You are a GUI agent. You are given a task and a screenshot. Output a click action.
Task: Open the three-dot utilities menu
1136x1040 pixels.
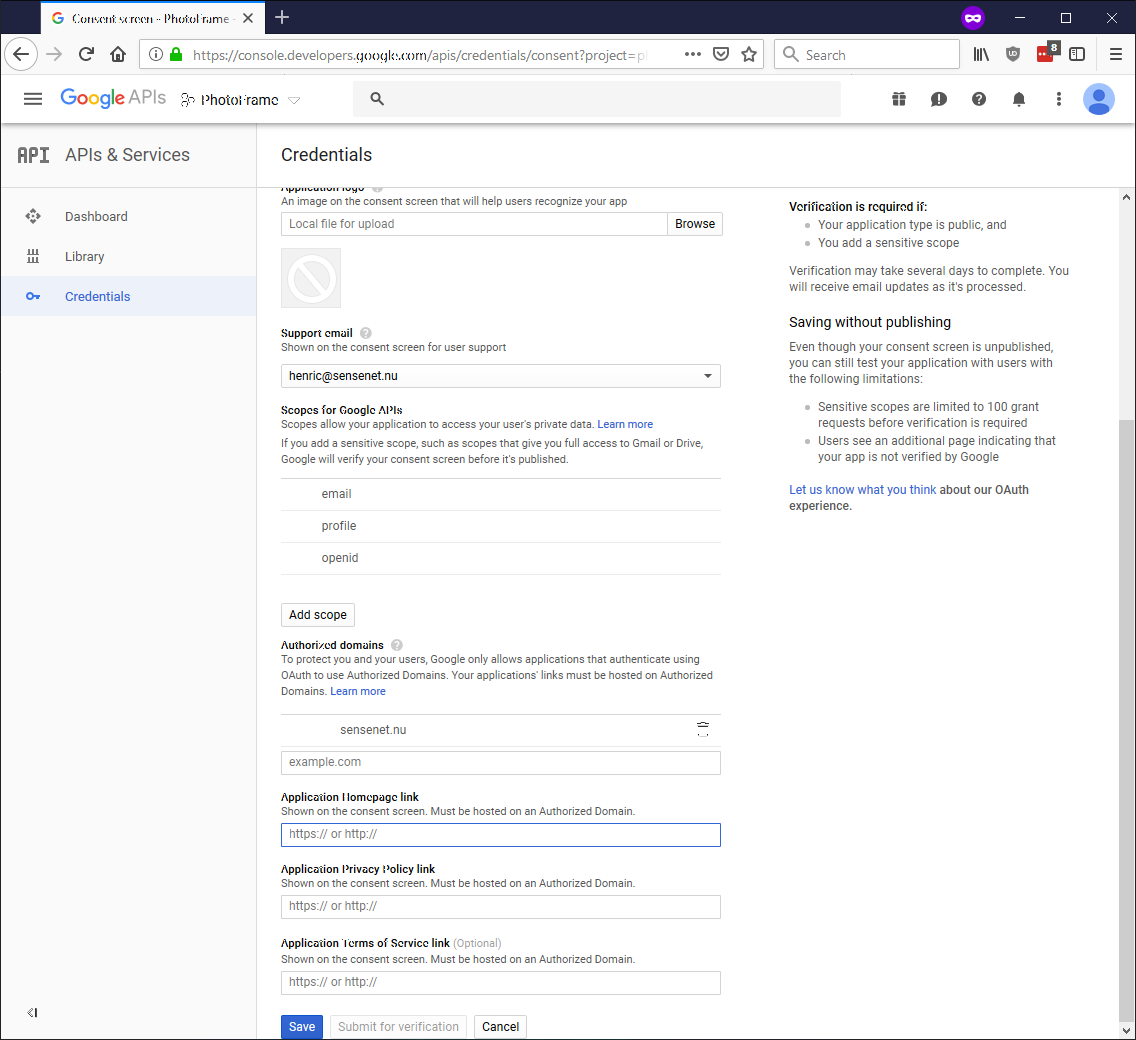pyautogui.click(x=1058, y=99)
